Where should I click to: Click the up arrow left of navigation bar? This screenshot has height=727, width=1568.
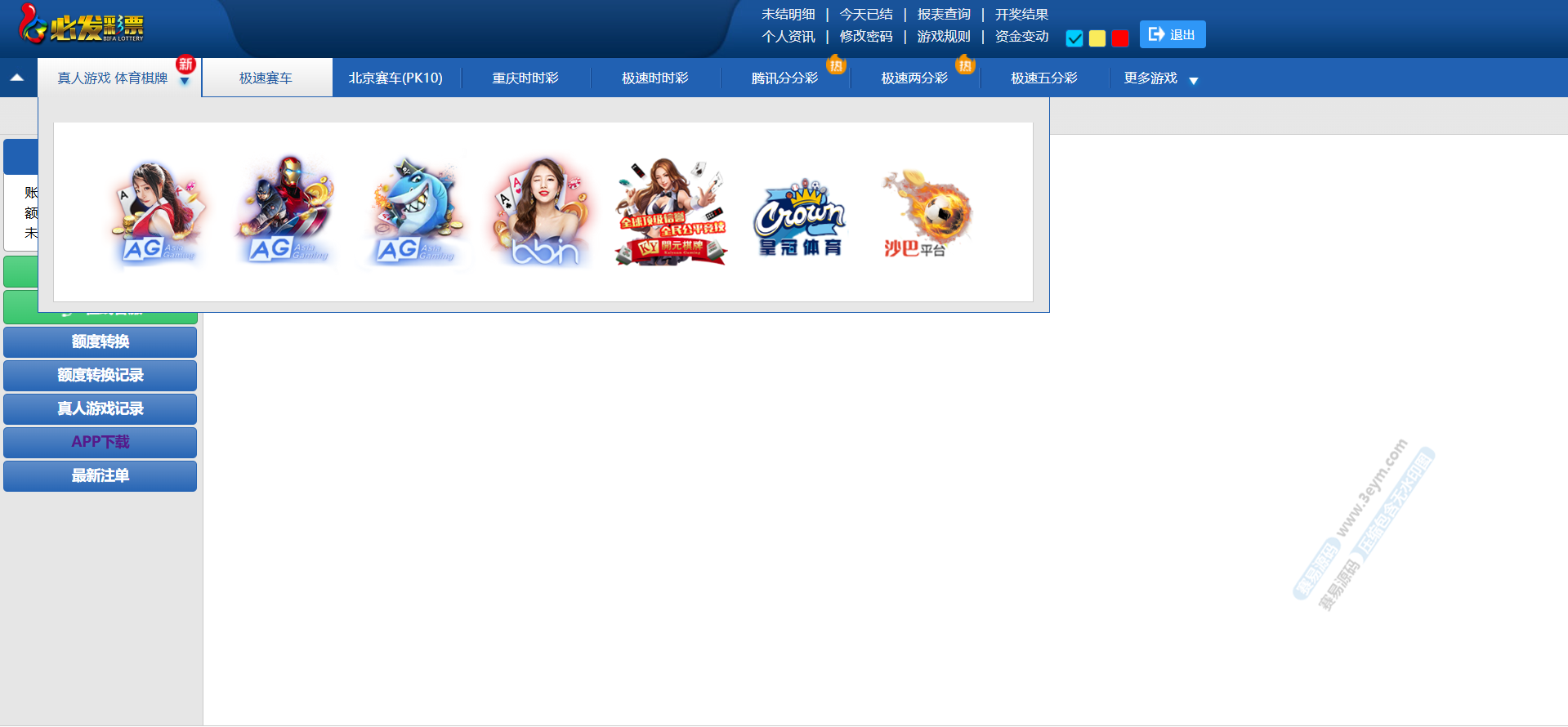(x=17, y=78)
